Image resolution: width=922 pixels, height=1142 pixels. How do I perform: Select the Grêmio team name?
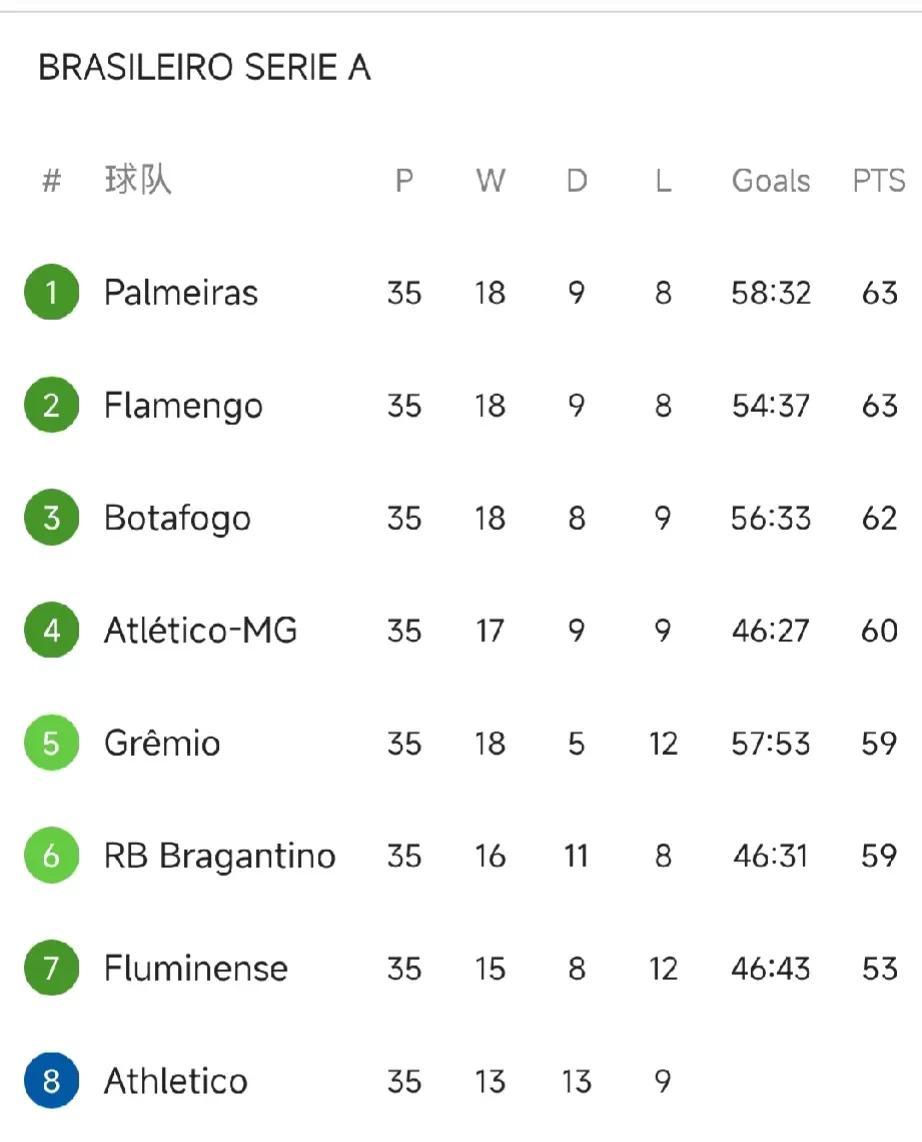pos(162,743)
